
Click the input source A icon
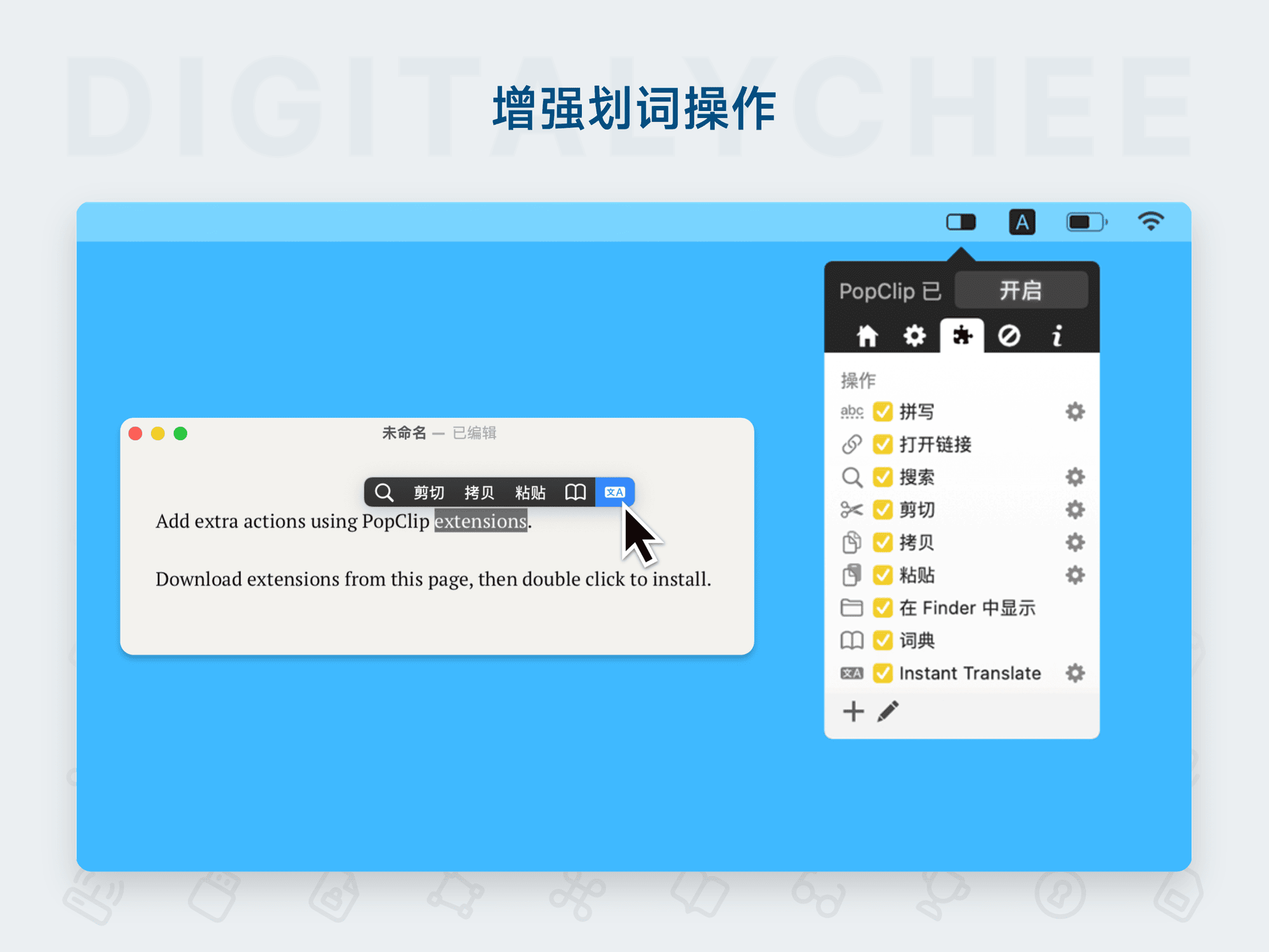coord(1022,222)
